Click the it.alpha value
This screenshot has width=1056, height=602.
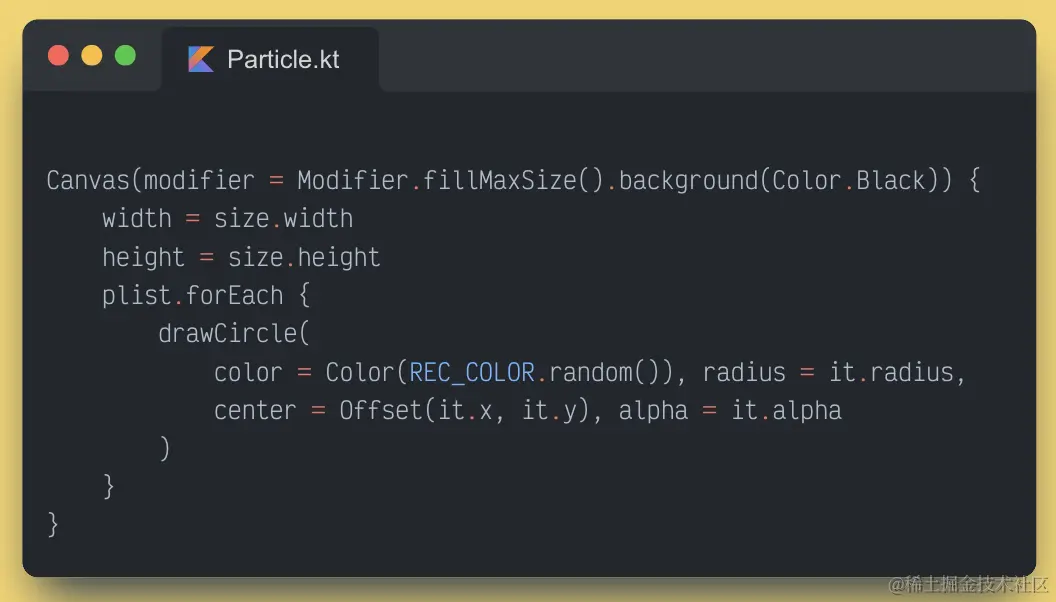point(786,411)
